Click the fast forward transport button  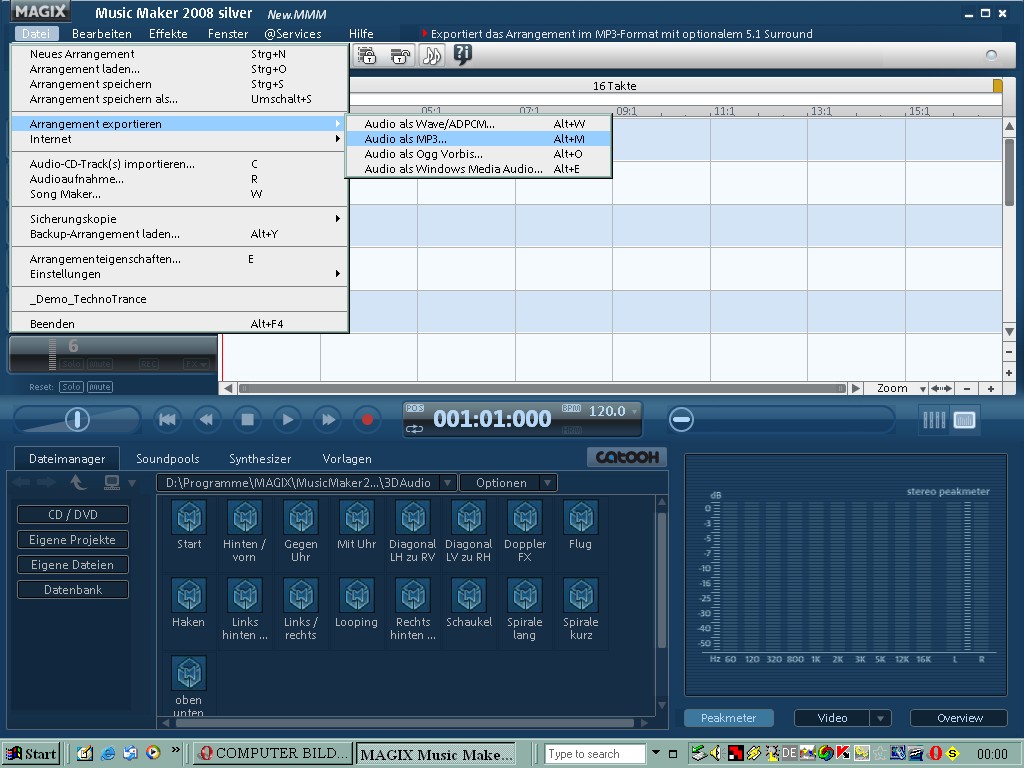pyautogui.click(x=328, y=419)
